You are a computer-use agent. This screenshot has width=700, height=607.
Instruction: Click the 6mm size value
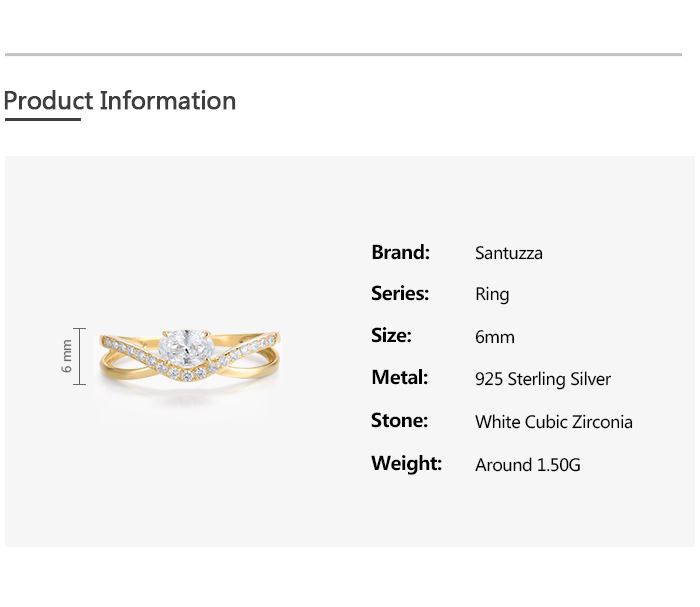[x=495, y=337]
